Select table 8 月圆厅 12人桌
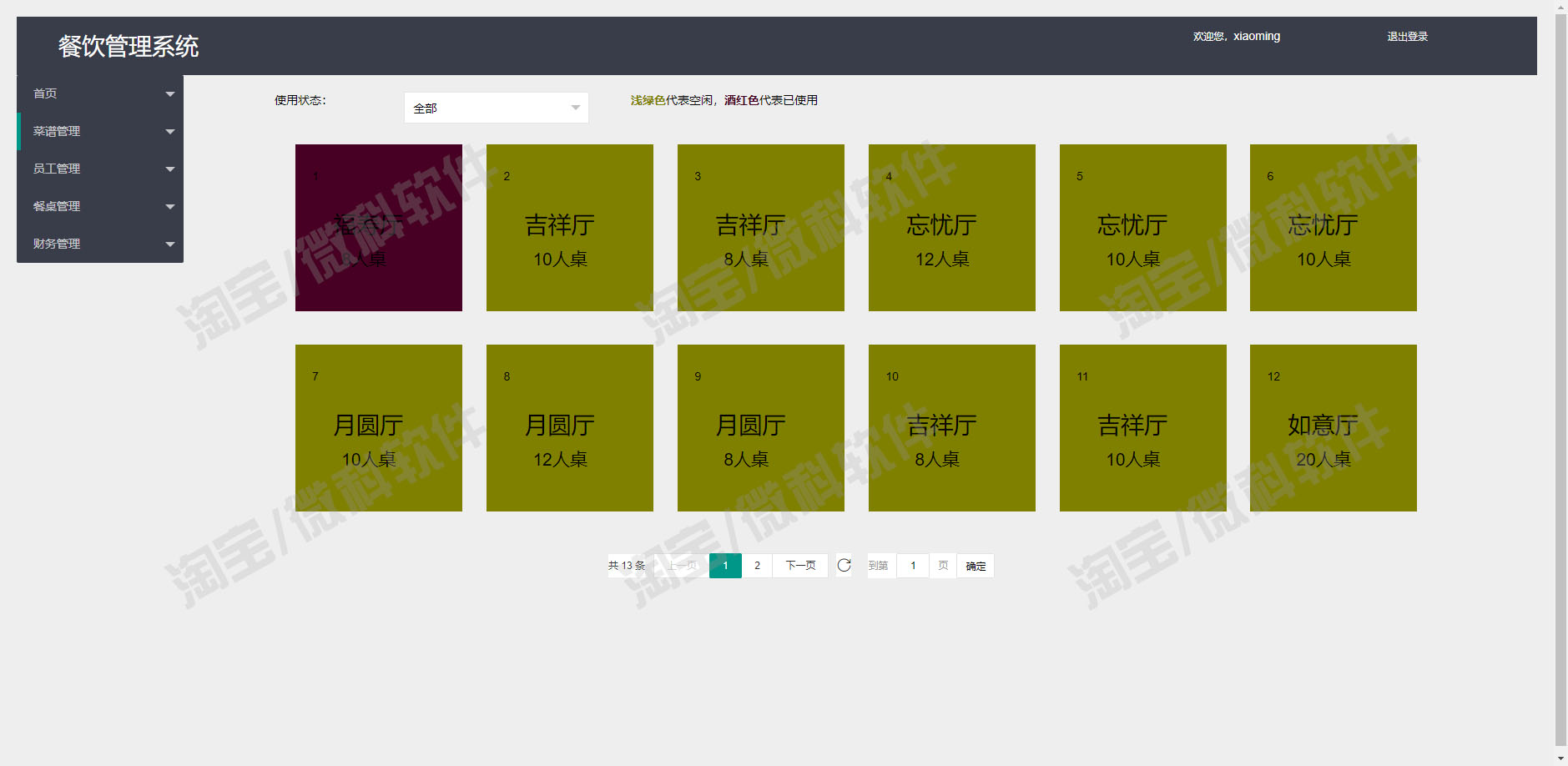The height and width of the screenshot is (766, 1568). point(570,428)
